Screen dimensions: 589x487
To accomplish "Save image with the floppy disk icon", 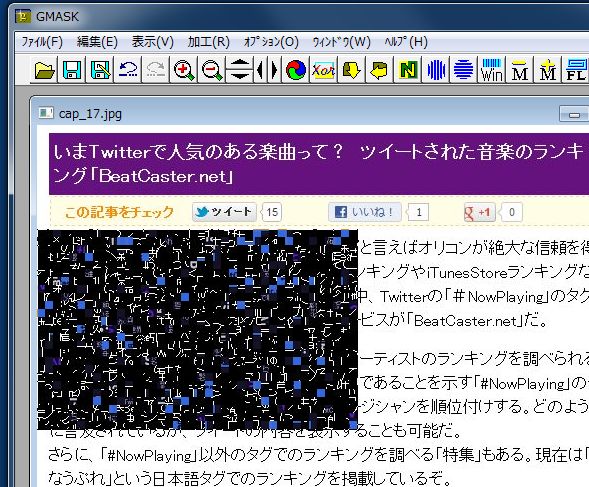I will (x=72, y=70).
